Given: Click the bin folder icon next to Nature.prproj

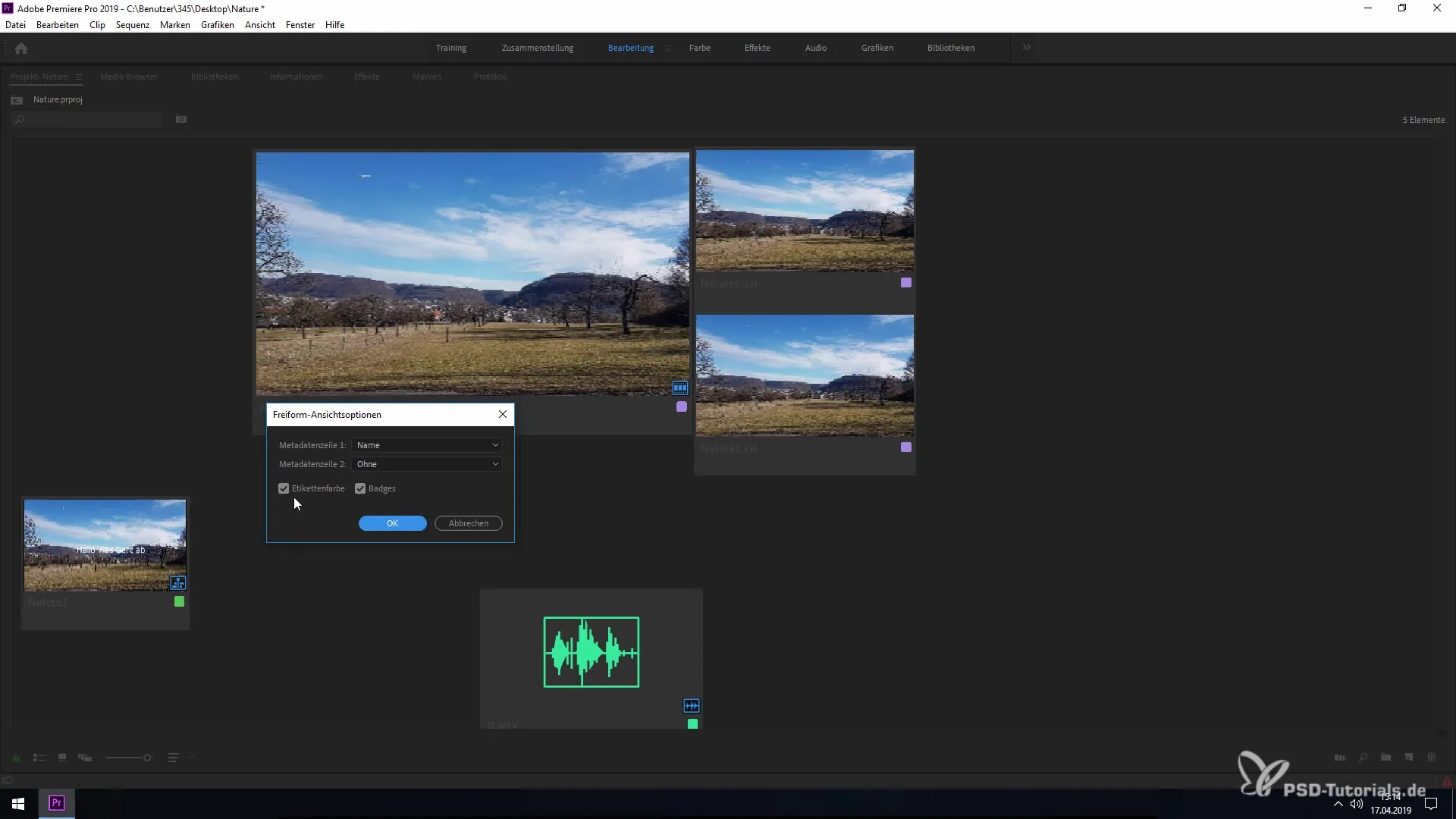Looking at the screenshot, I should (17, 100).
